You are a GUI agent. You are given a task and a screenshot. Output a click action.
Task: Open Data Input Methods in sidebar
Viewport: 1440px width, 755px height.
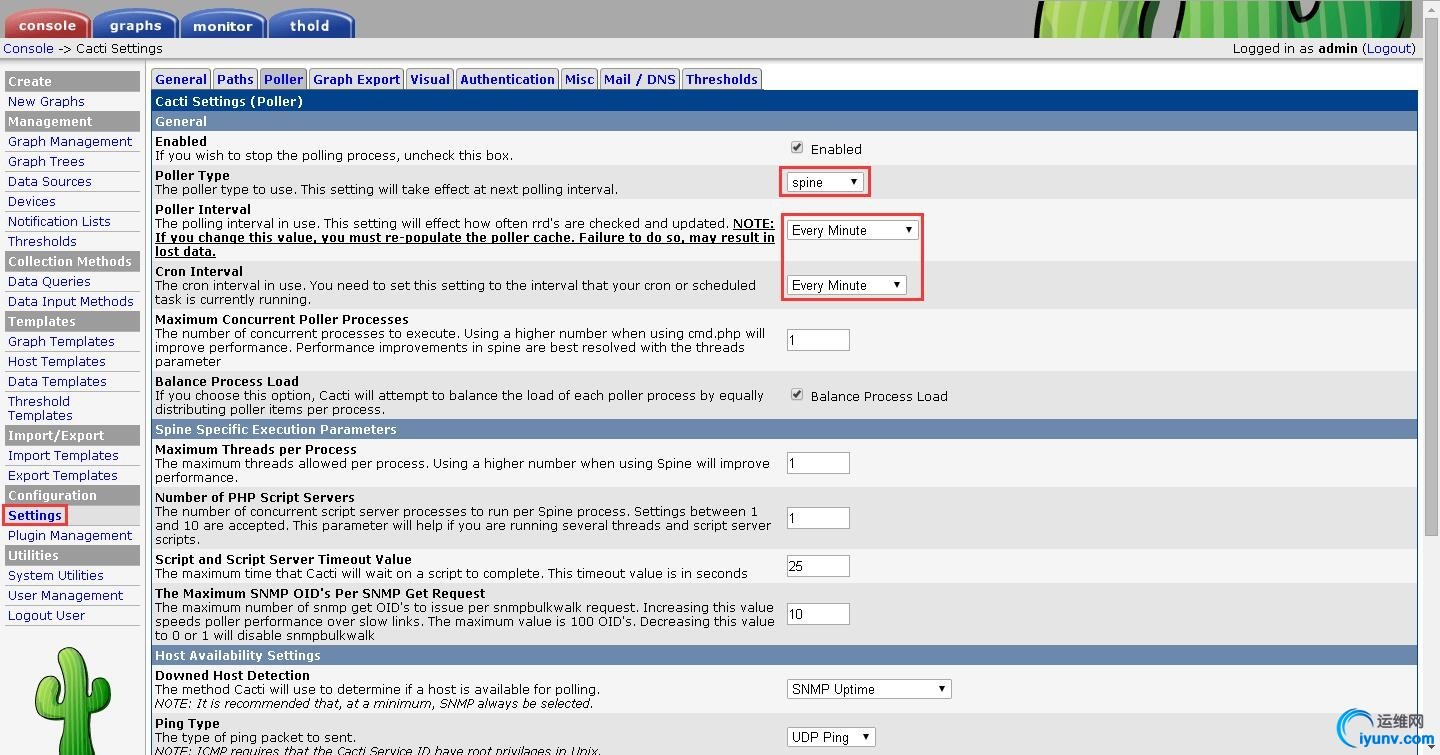click(x=70, y=301)
